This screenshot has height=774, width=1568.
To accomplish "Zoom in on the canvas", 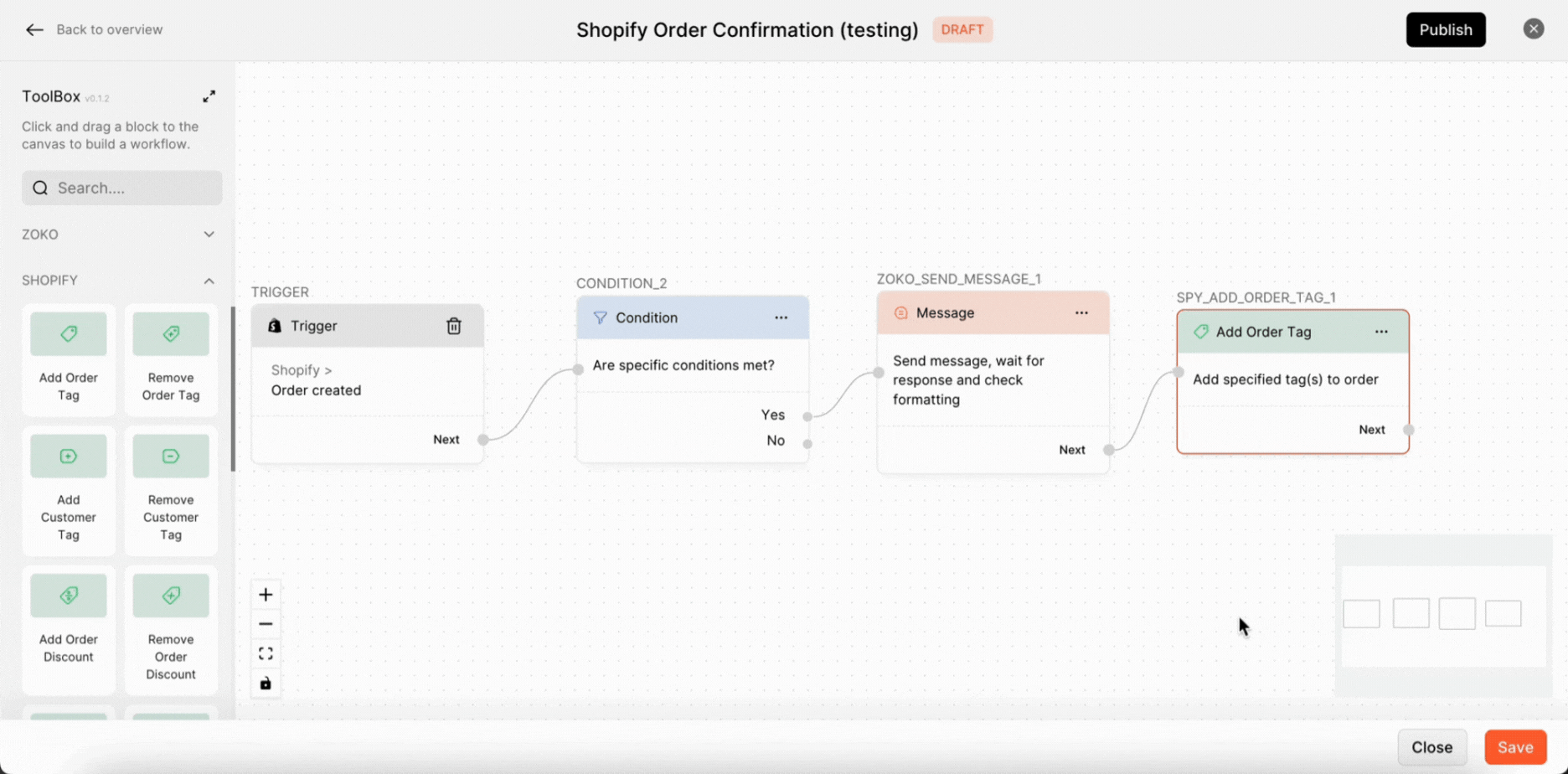I will [266, 595].
